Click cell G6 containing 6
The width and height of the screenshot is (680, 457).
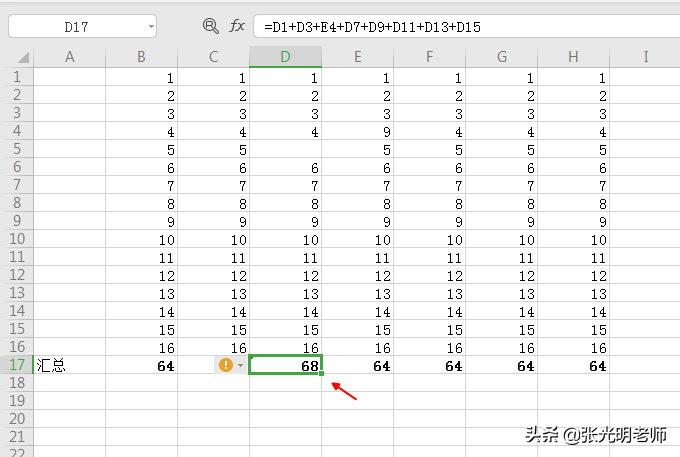(x=501, y=167)
